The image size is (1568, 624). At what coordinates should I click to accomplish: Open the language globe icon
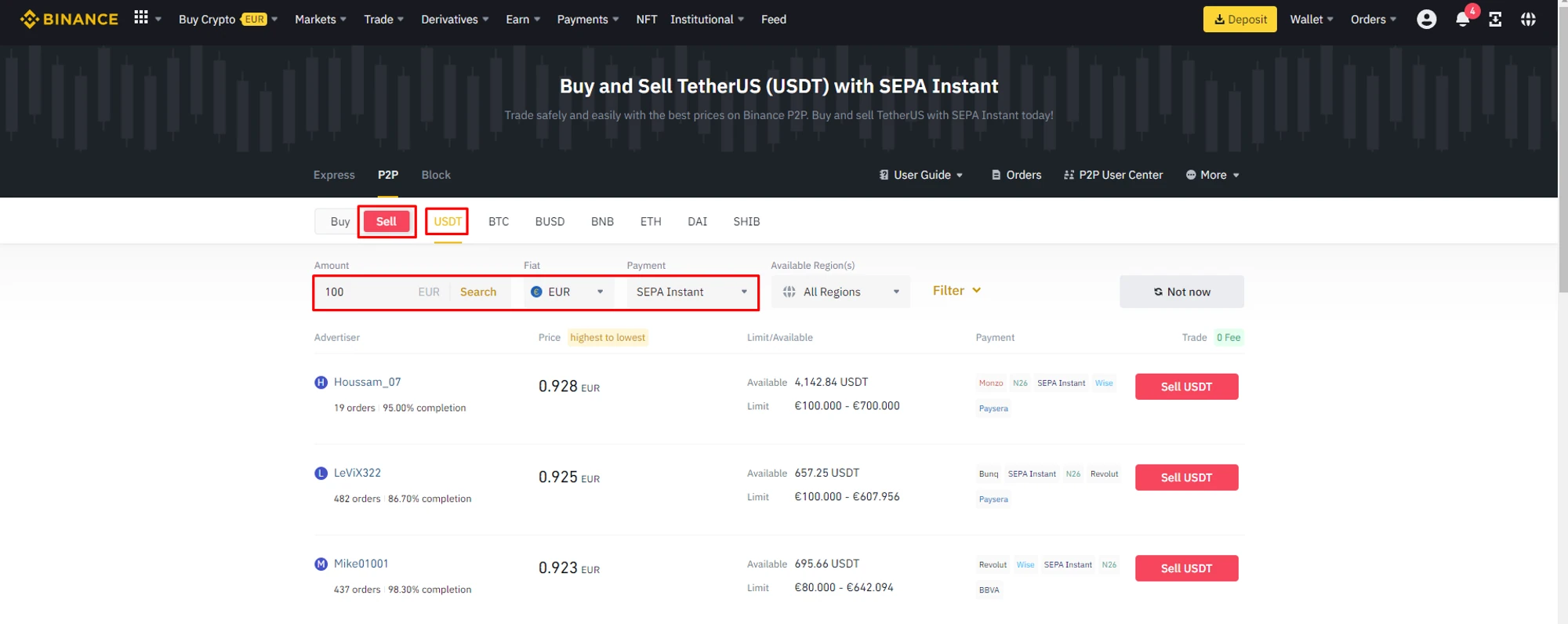tap(1528, 20)
